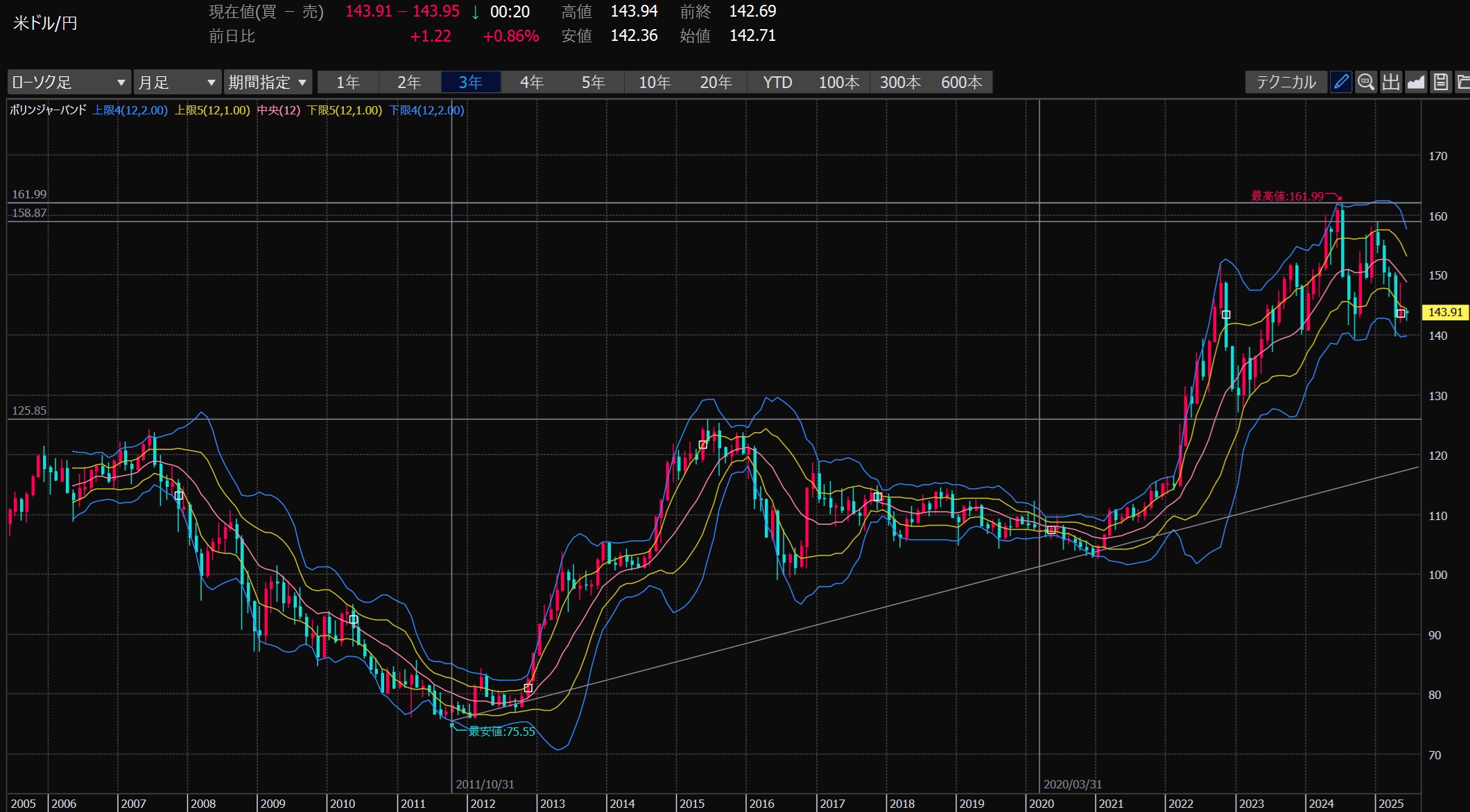Click the 高値 143.94 value
The image size is (1470, 812).
[634, 11]
